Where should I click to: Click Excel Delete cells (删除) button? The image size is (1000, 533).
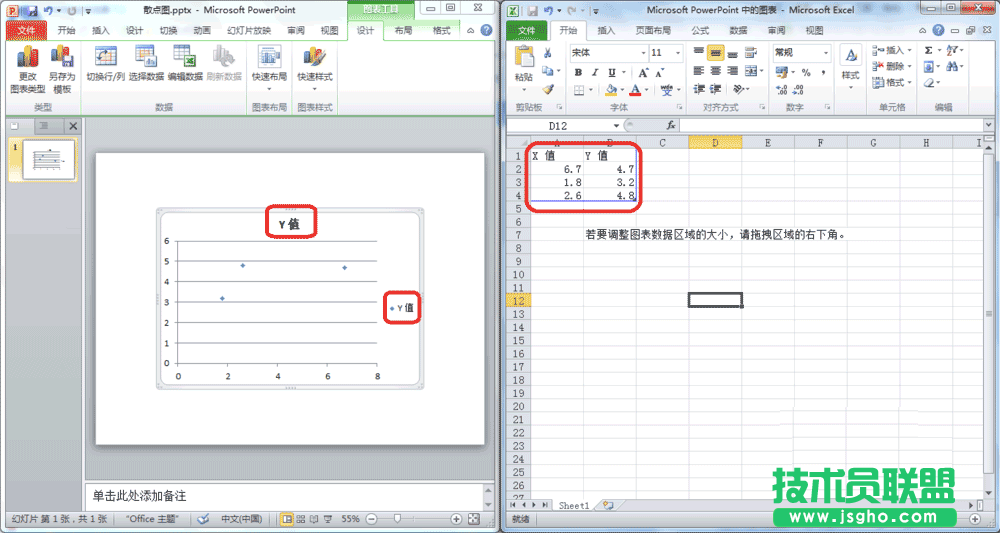point(890,66)
